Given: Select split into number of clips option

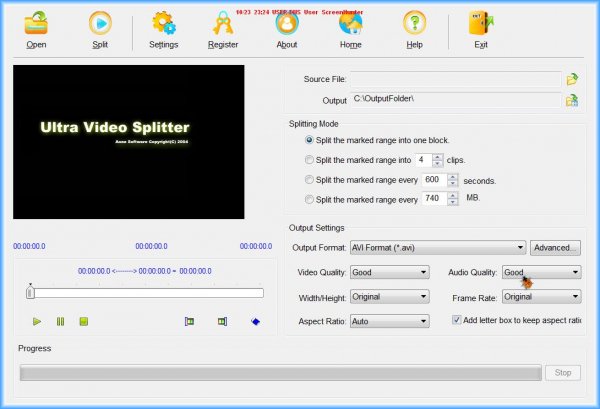Looking at the screenshot, I should 309,160.
